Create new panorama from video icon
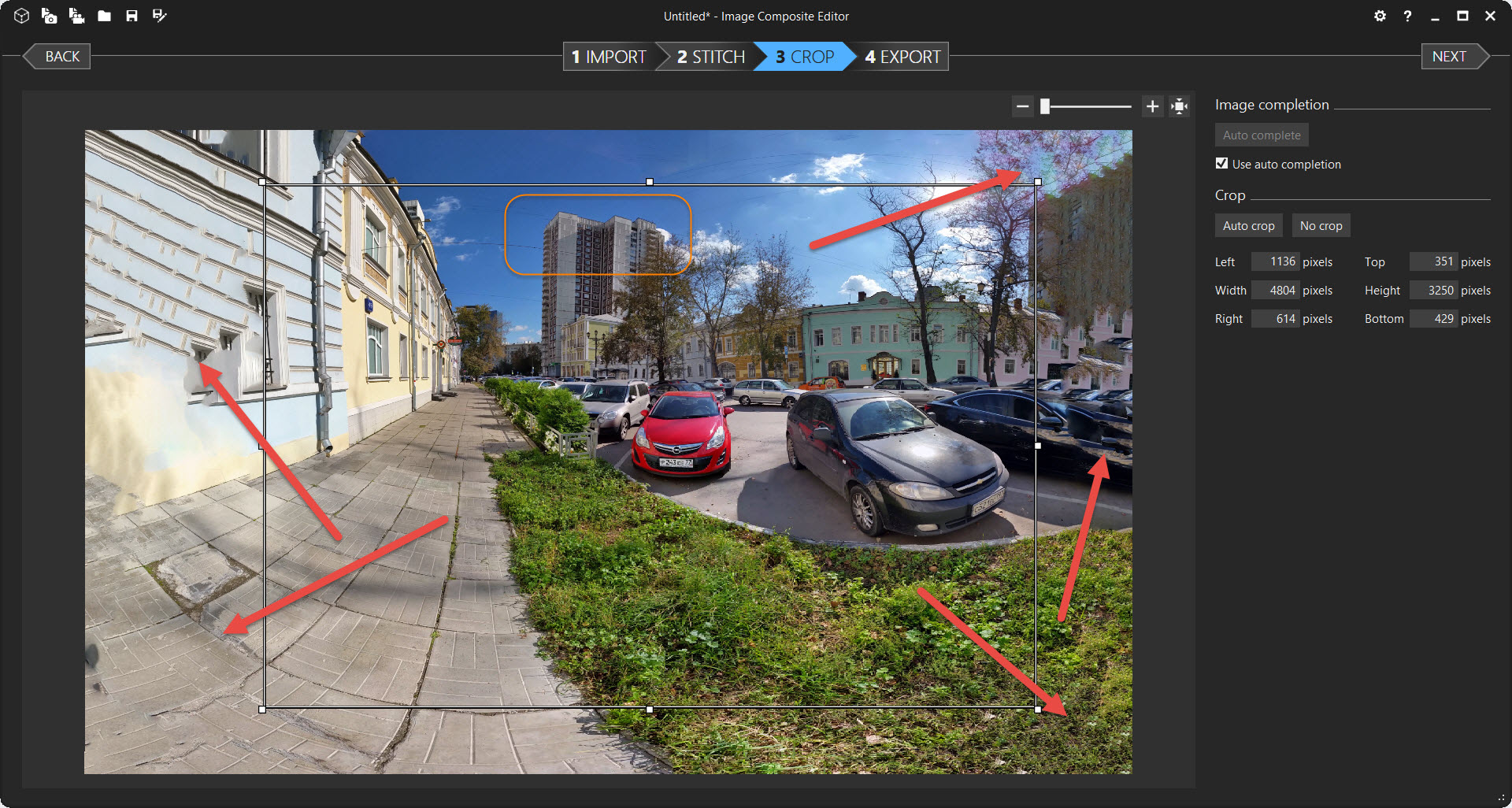1512x808 pixels. 76,16
